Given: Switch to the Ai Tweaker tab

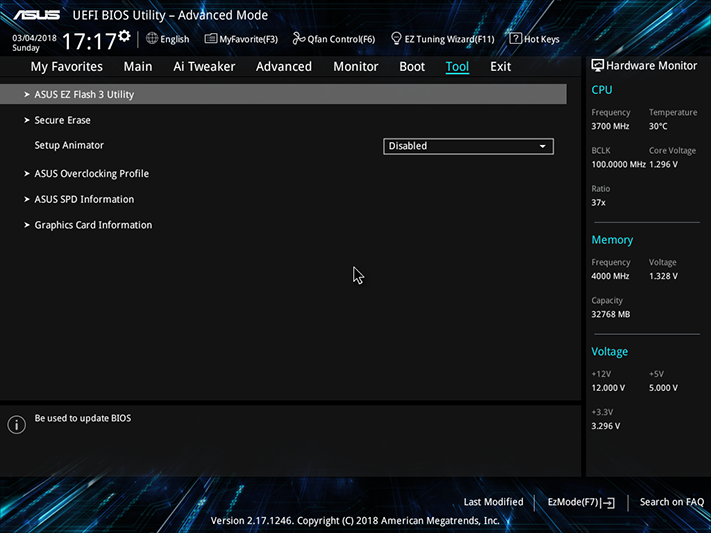Looking at the screenshot, I should click(x=204, y=67).
